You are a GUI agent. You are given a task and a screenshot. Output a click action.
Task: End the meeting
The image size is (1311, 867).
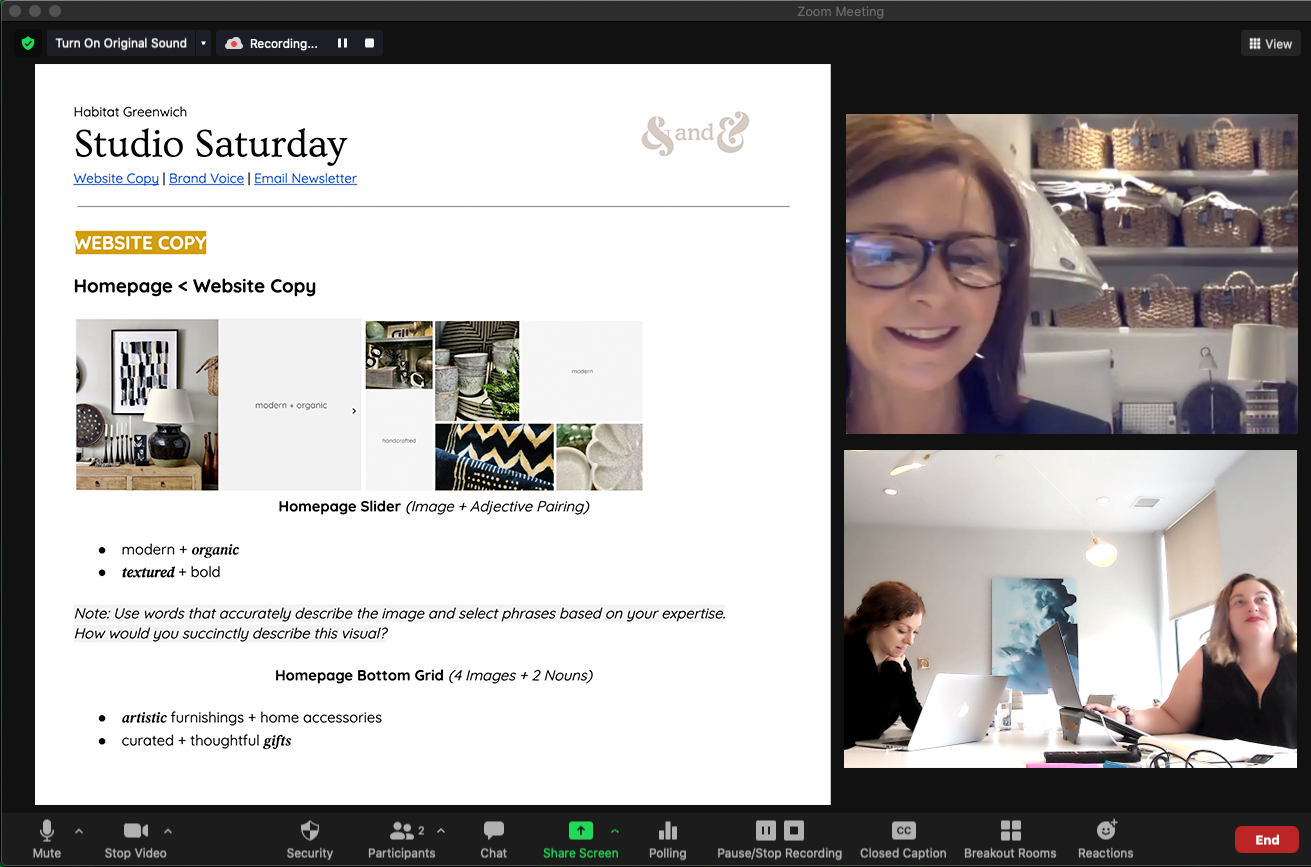pos(1267,839)
